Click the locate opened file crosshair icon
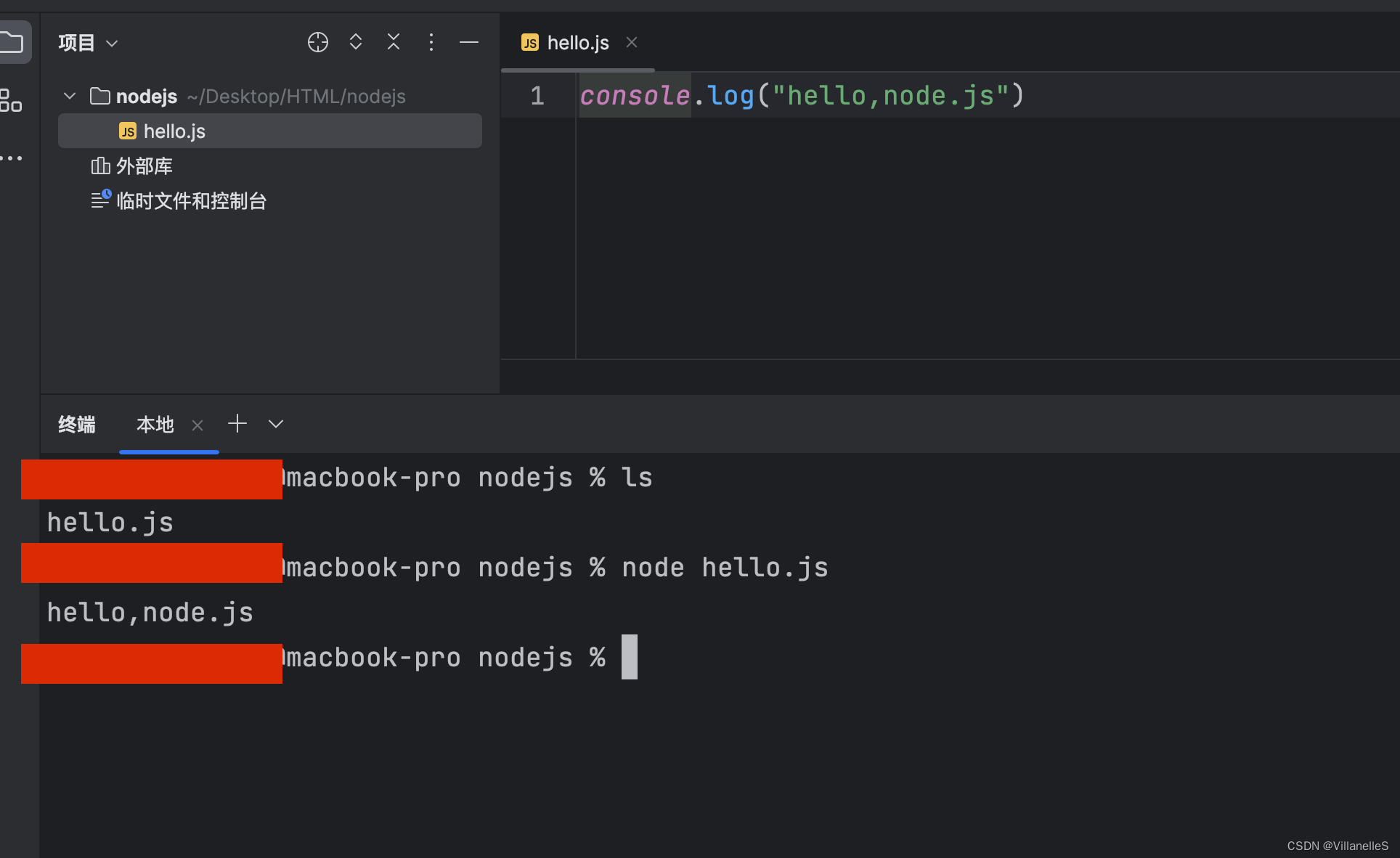Image resolution: width=1400 pixels, height=858 pixels. click(x=318, y=42)
